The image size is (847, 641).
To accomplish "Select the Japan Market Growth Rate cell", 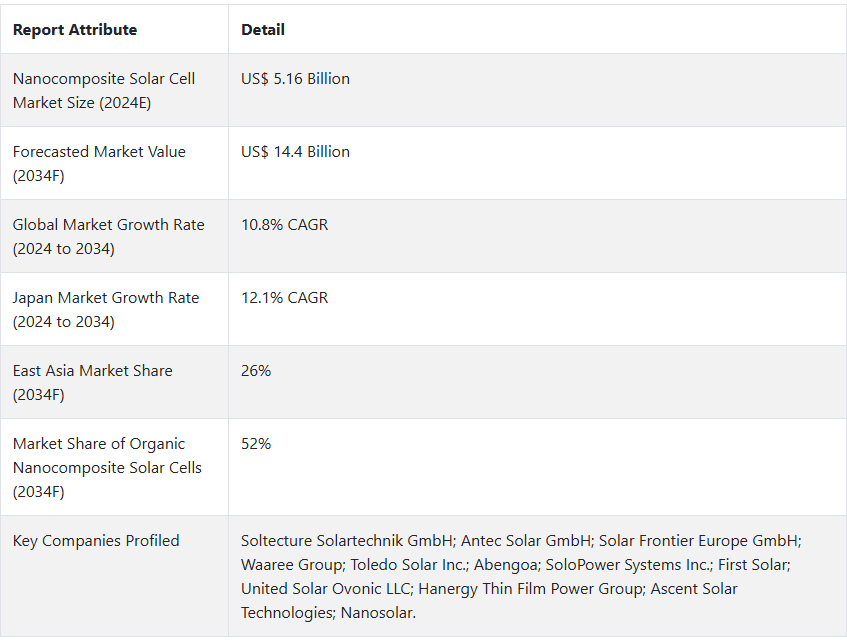I will (115, 309).
